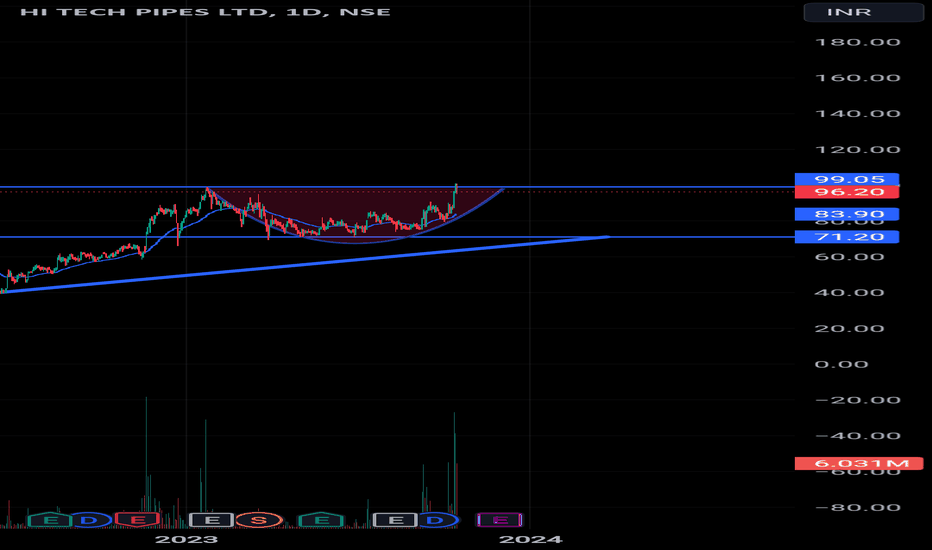Select the 71.20 blue price label

tap(847, 237)
